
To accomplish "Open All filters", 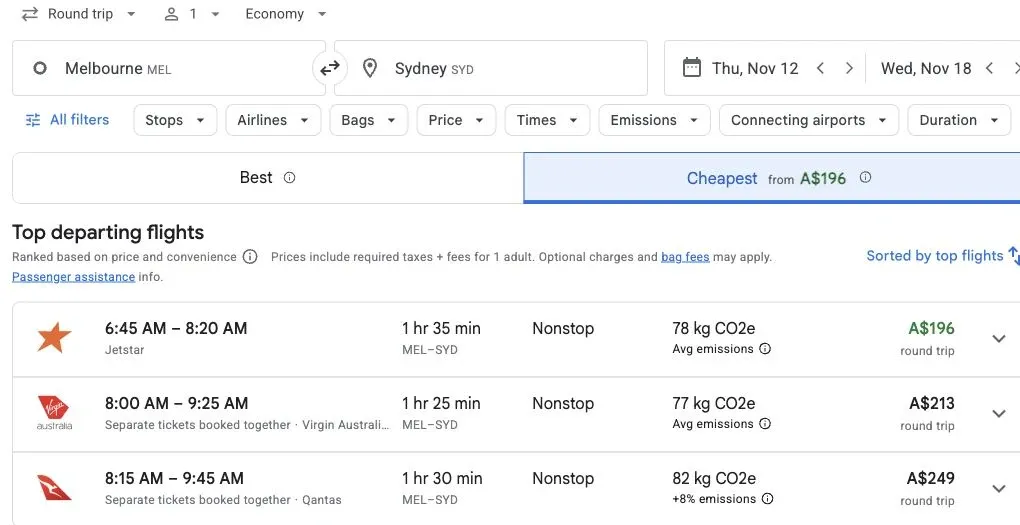I will coord(67,120).
